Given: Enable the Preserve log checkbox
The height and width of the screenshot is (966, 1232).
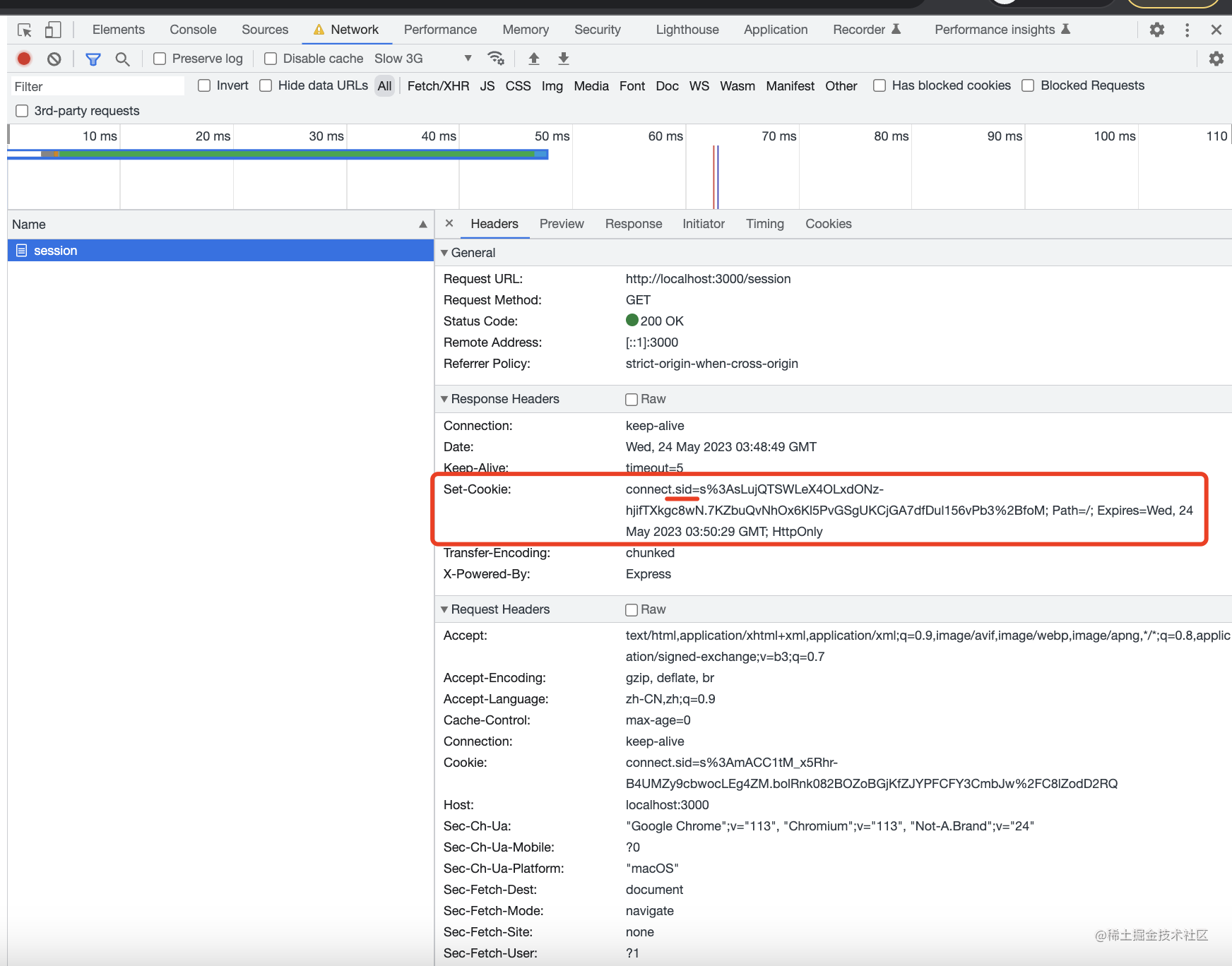Looking at the screenshot, I should [x=160, y=59].
